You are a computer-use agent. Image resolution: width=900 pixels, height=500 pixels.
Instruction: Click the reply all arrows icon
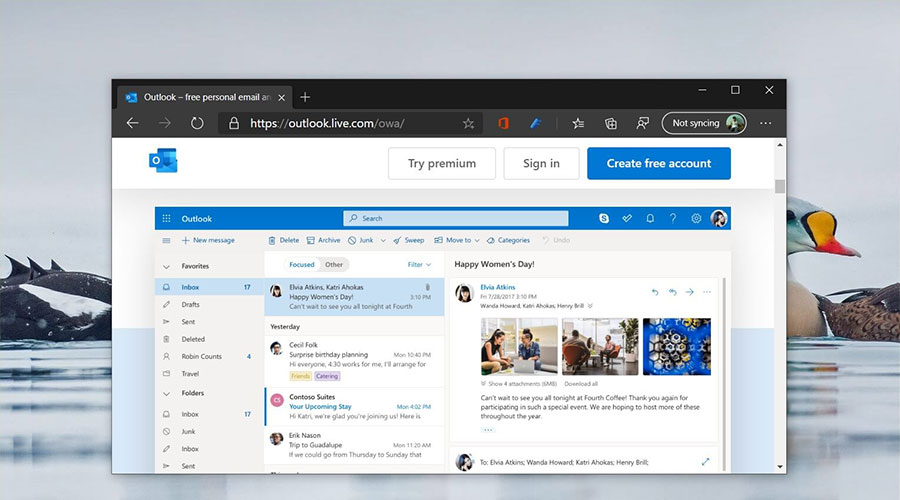[x=672, y=292]
